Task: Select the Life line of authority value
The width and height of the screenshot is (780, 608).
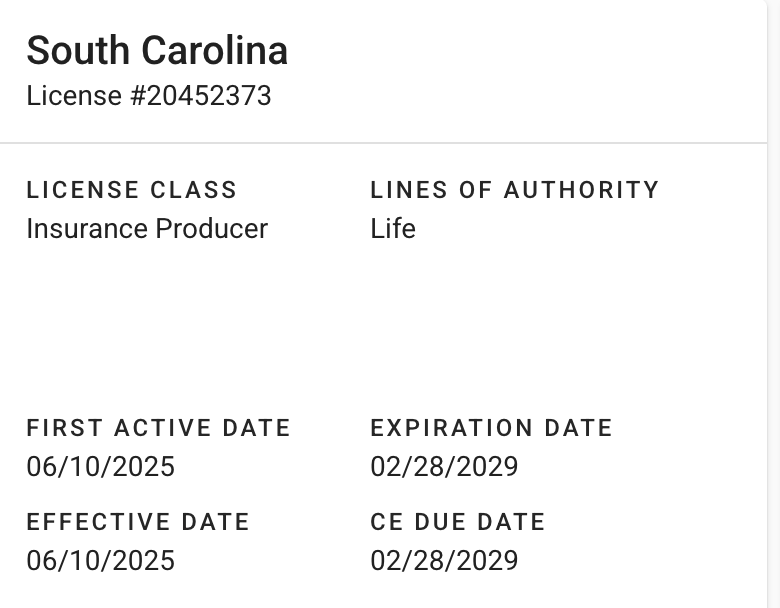Action: (393, 229)
